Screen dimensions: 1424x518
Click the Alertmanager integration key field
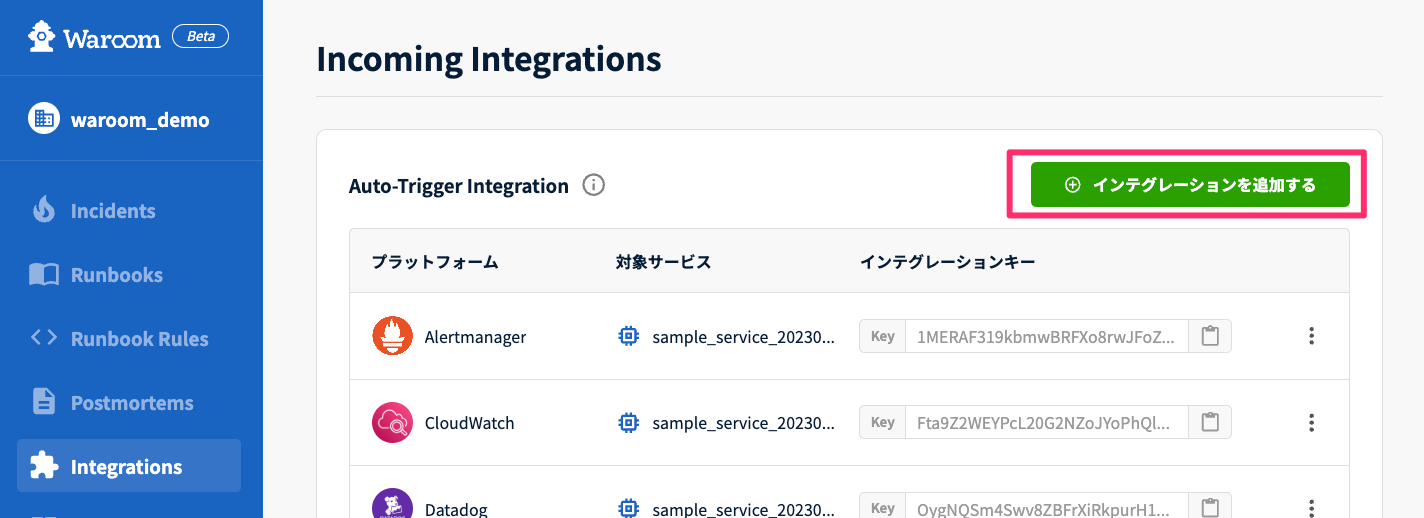(1046, 336)
